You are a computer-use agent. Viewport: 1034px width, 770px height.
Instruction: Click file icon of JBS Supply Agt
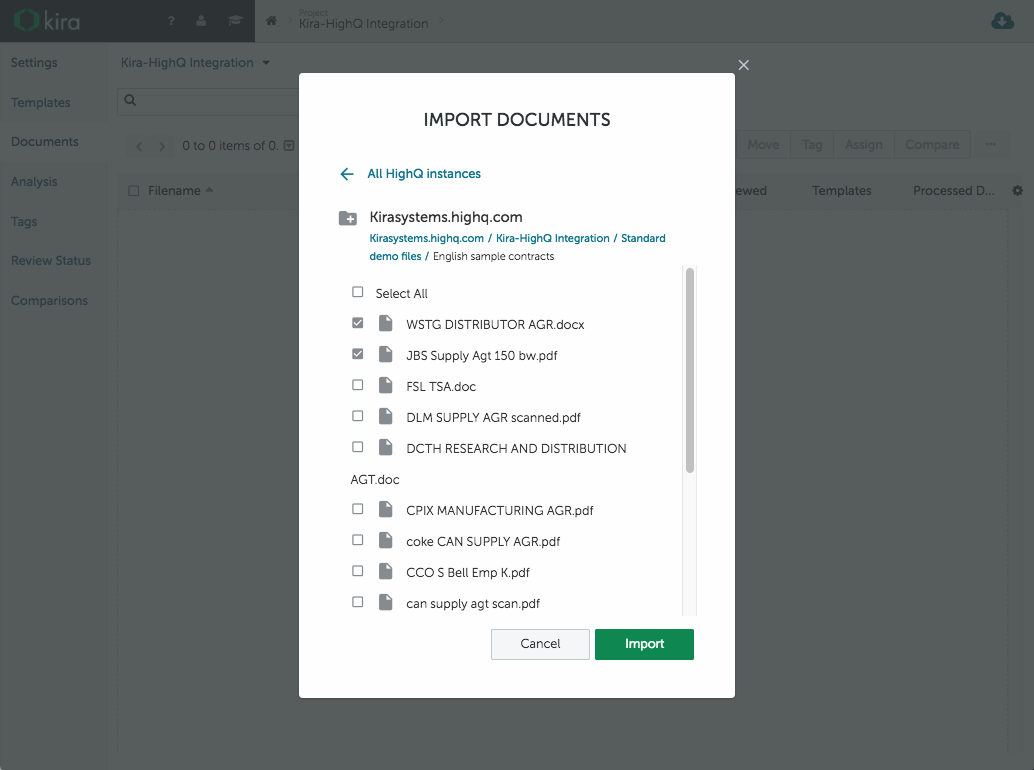coord(386,354)
